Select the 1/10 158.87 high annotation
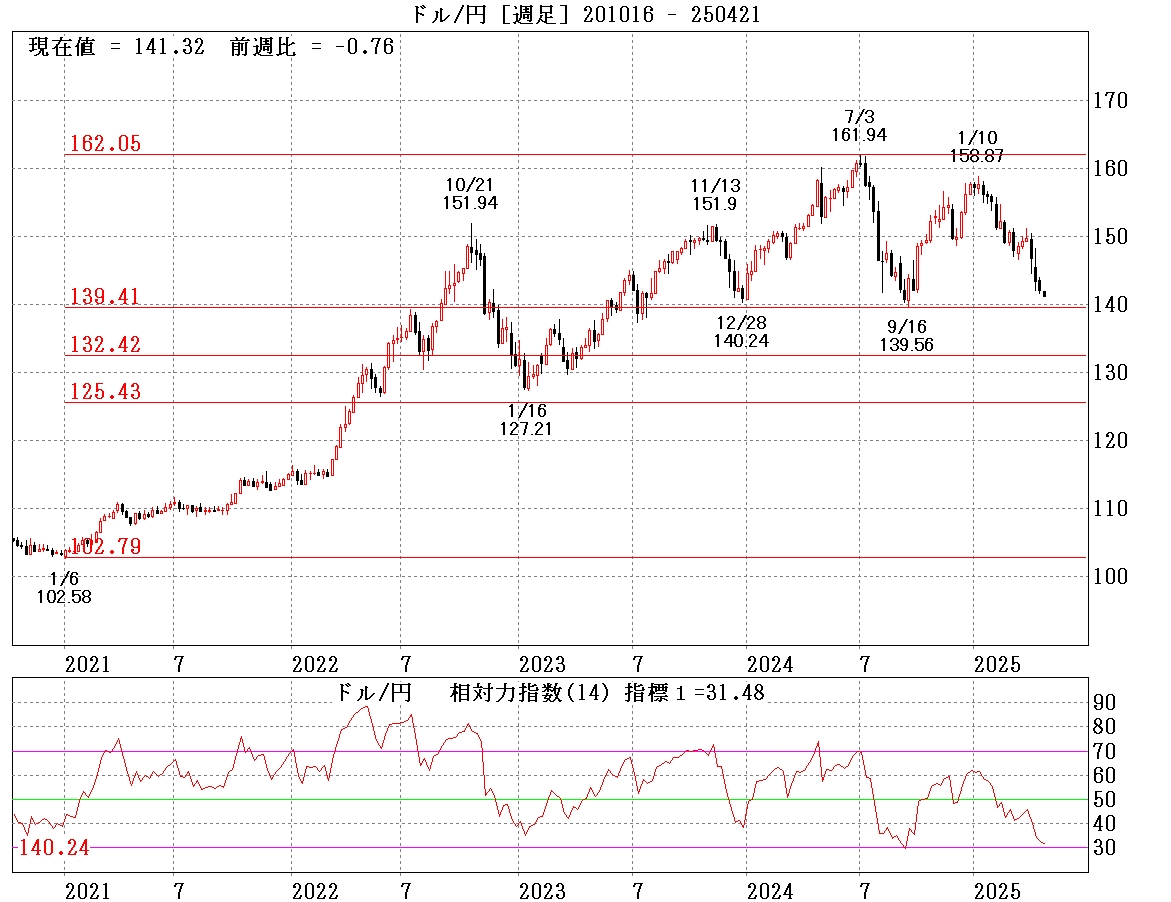 click(x=976, y=147)
